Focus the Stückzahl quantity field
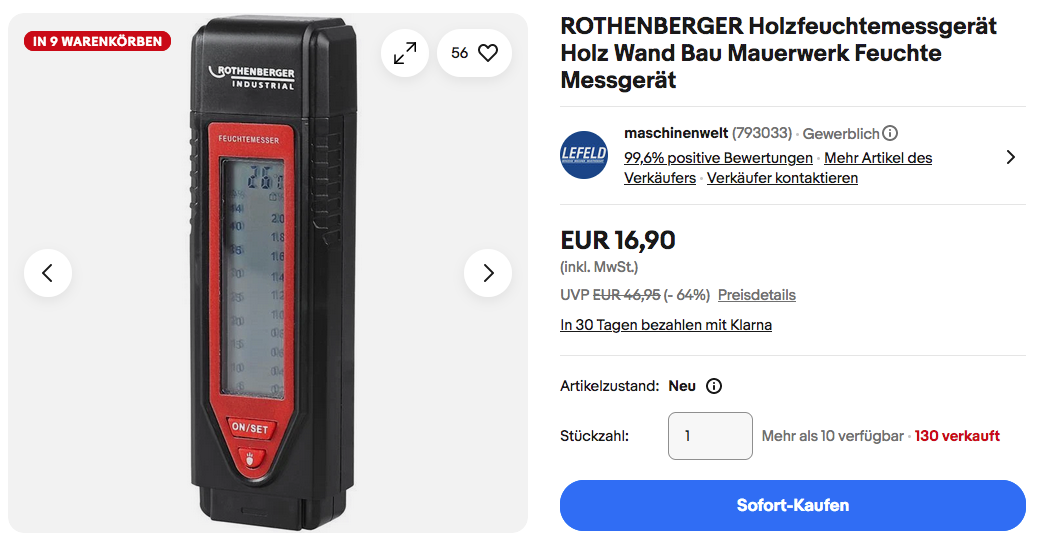 pyautogui.click(x=711, y=436)
